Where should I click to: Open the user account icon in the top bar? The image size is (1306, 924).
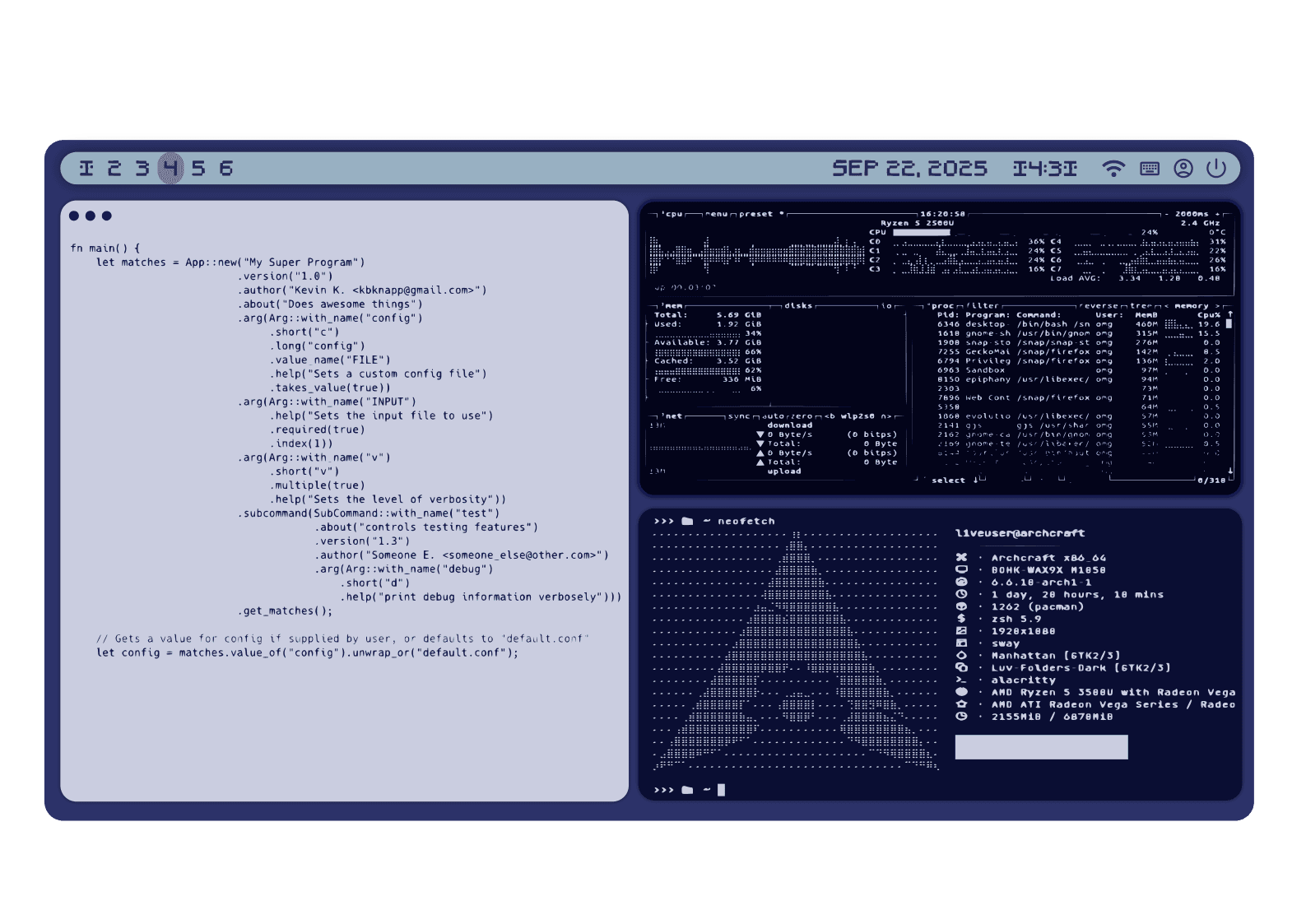point(1183,169)
